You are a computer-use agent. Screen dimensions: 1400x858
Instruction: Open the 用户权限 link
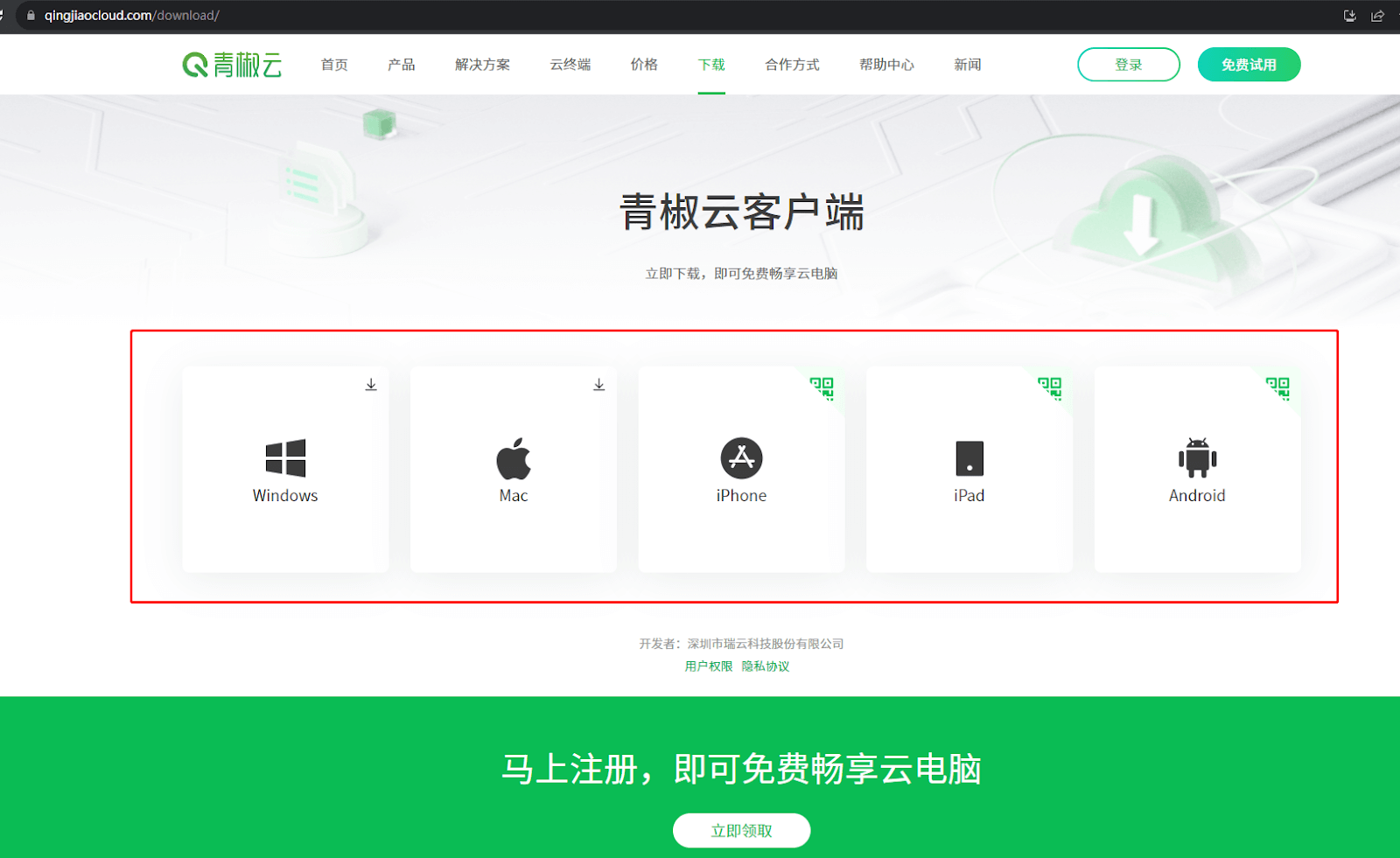(x=709, y=666)
